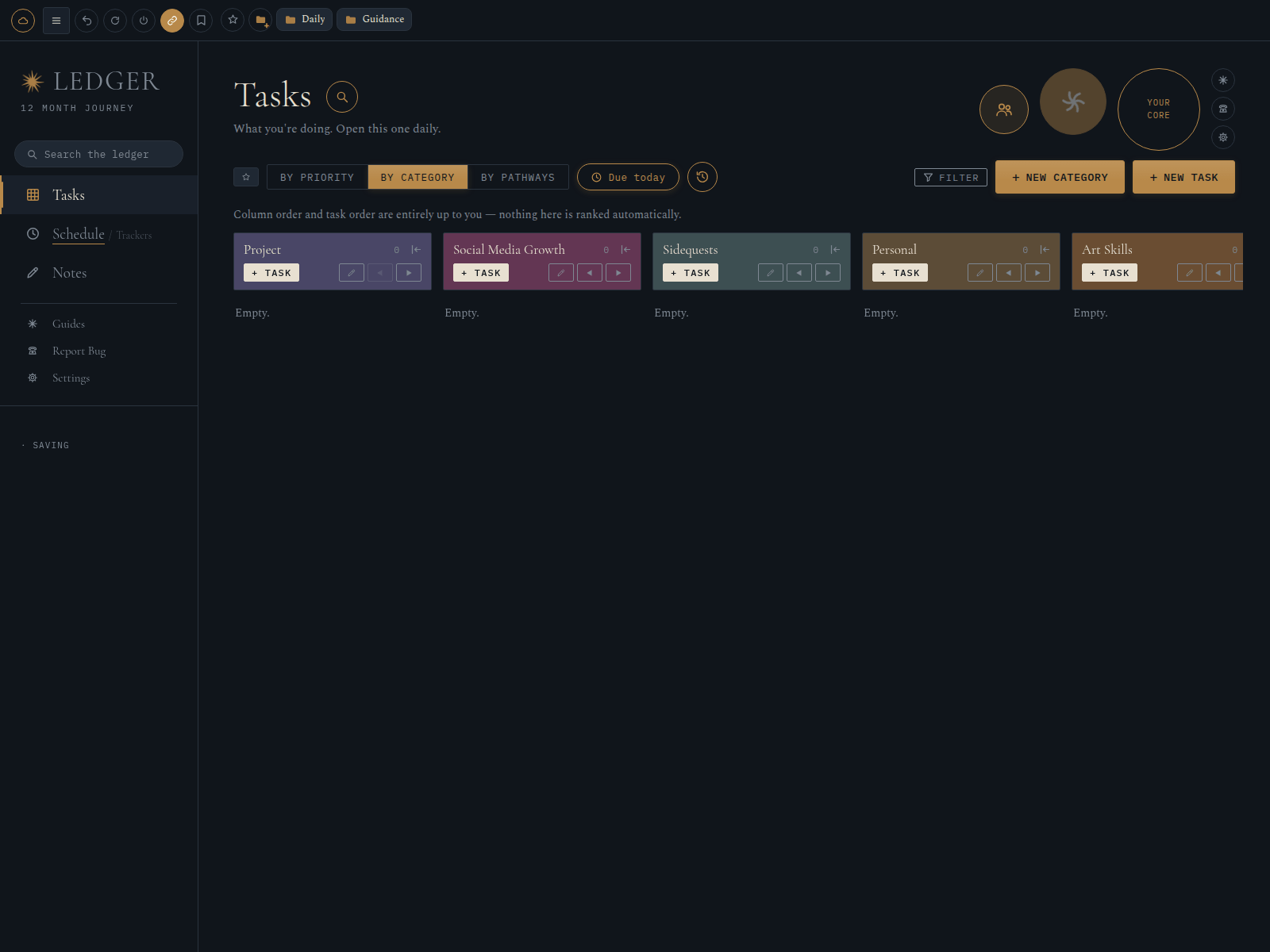Open the Filter options
Image resolution: width=1270 pixels, height=952 pixels.
tap(951, 178)
